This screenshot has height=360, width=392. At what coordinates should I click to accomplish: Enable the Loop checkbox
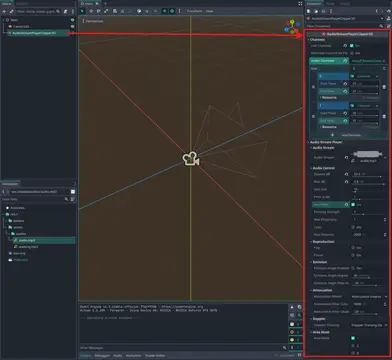[353, 227]
